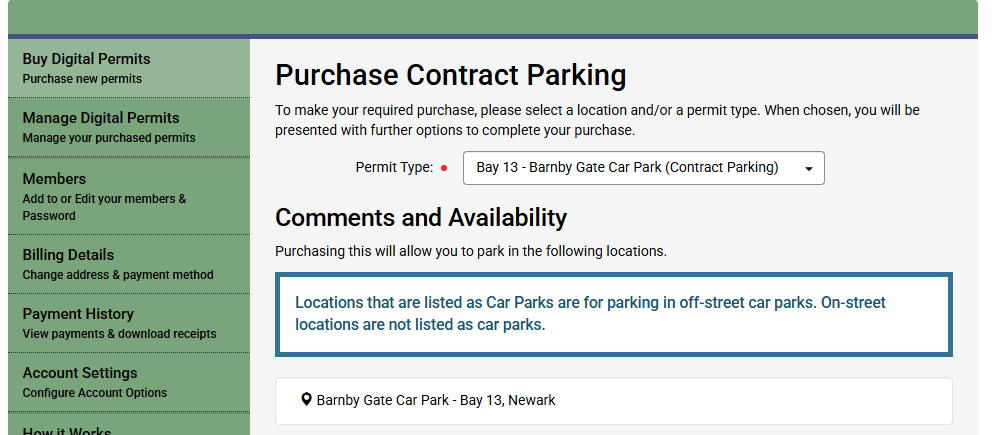Open the How it Works sidebar item

67,429
